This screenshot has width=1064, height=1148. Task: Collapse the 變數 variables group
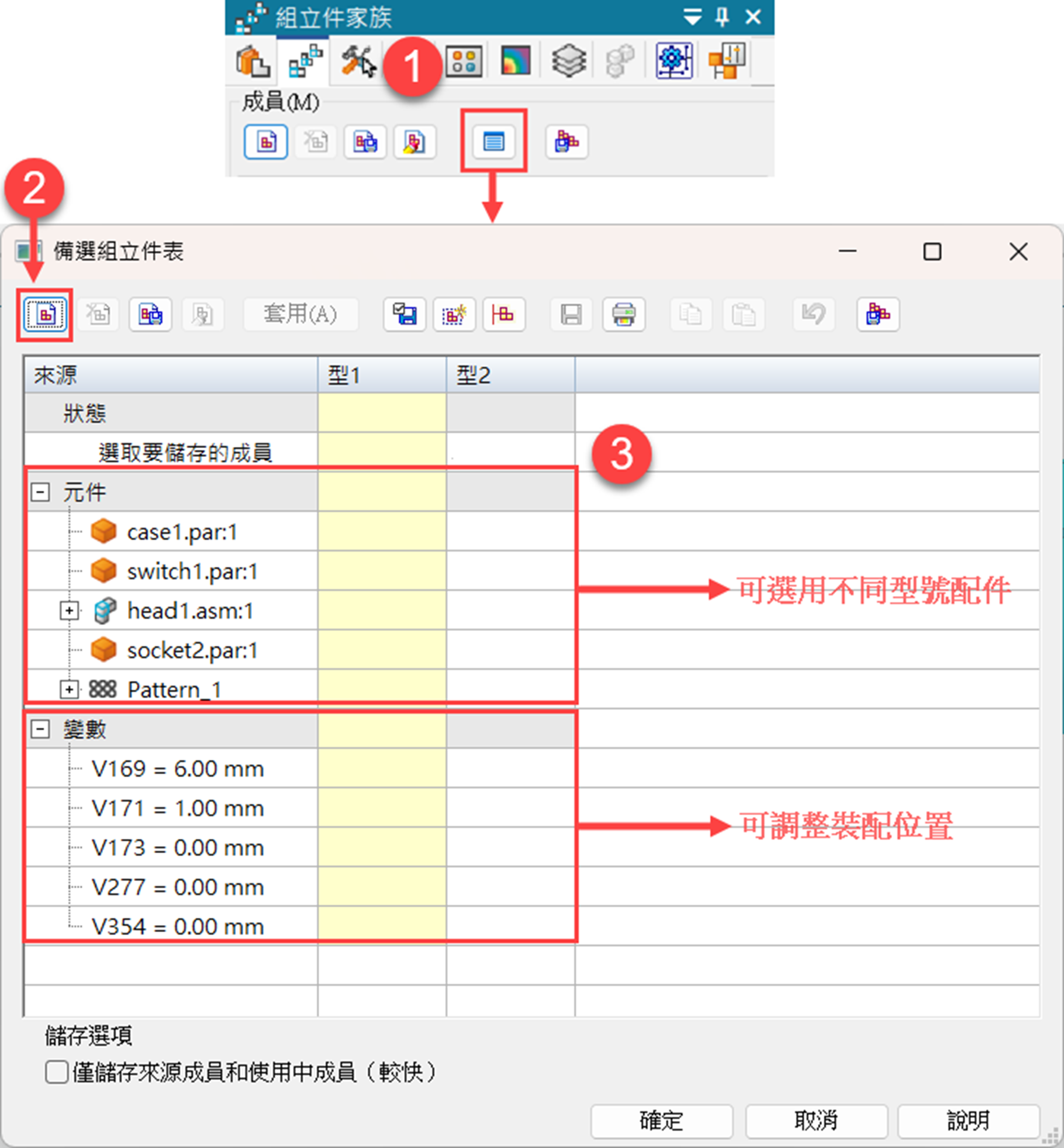40,729
